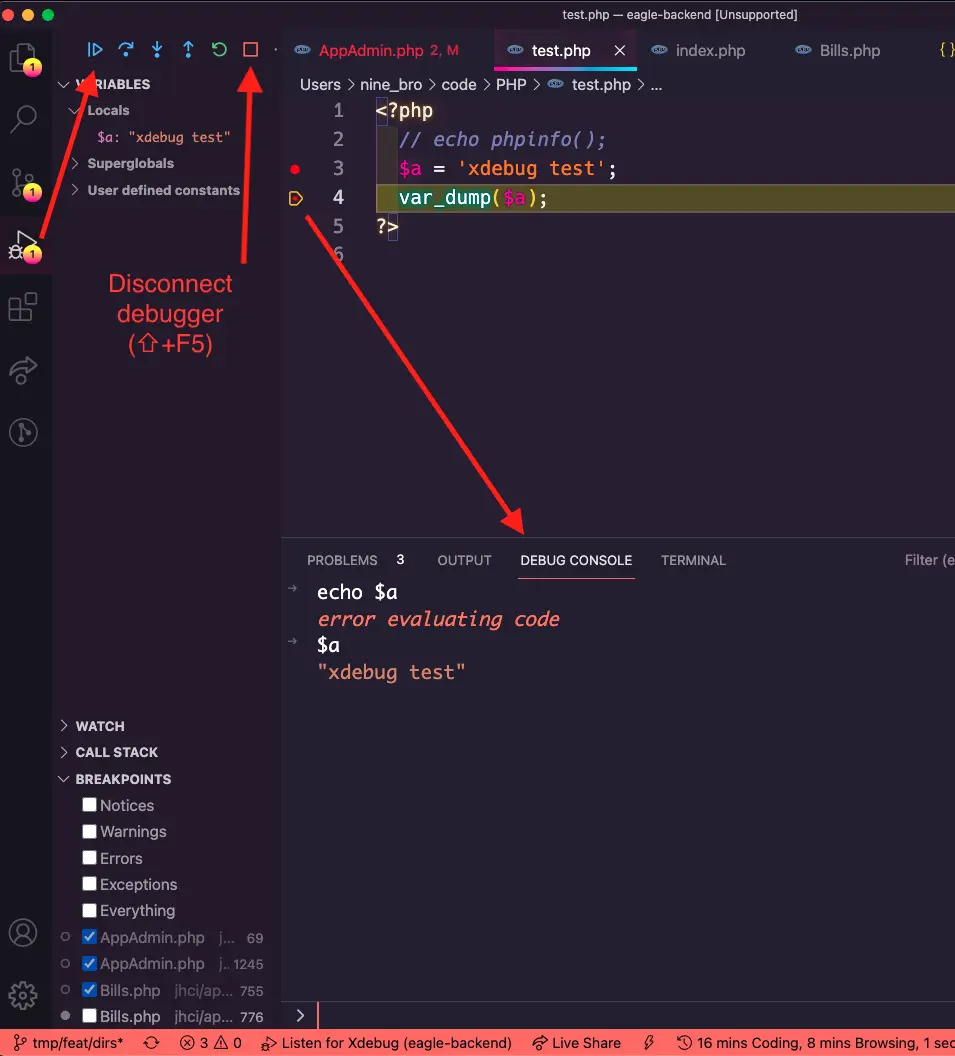The height and width of the screenshot is (1056, 955).
Task: Click the echo $a console entry
Action: pos(357,592)
